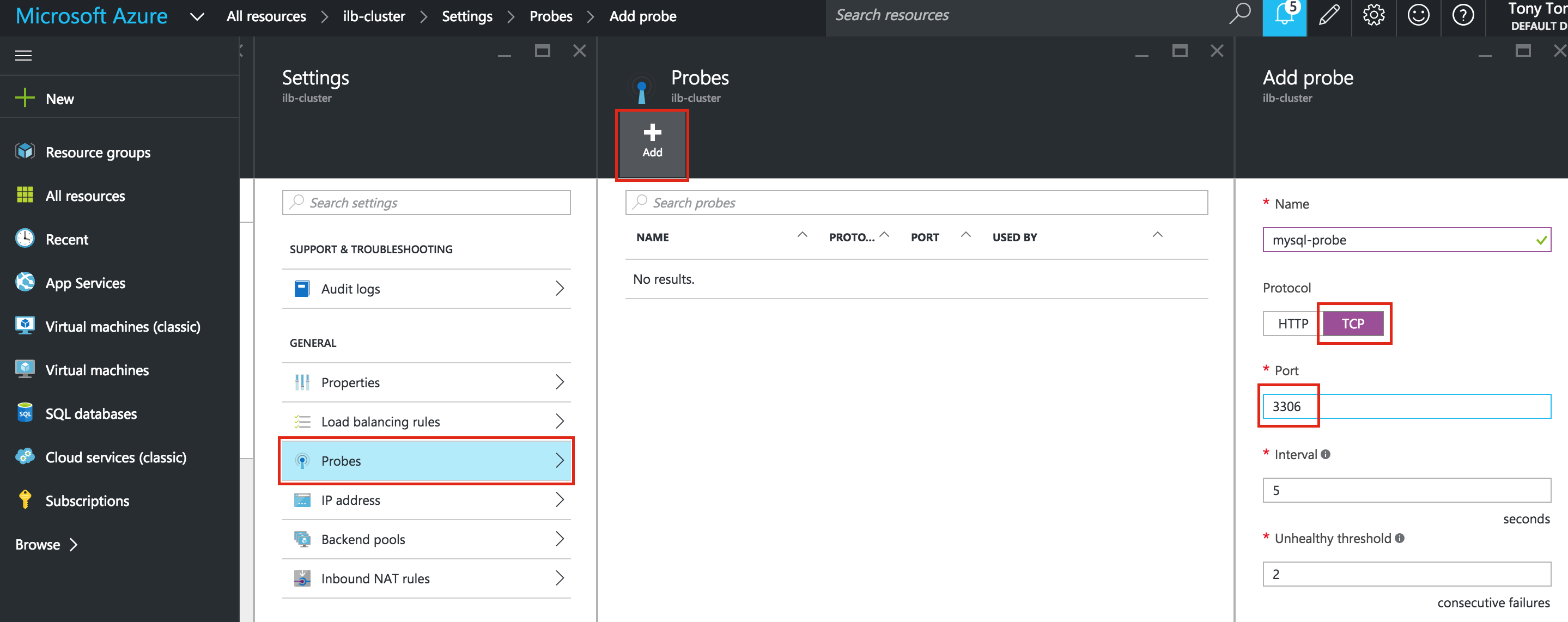Click the probe Name field mysql-probe
The height and width of the screenshot is (622, 1568).
click(1407, 240)
